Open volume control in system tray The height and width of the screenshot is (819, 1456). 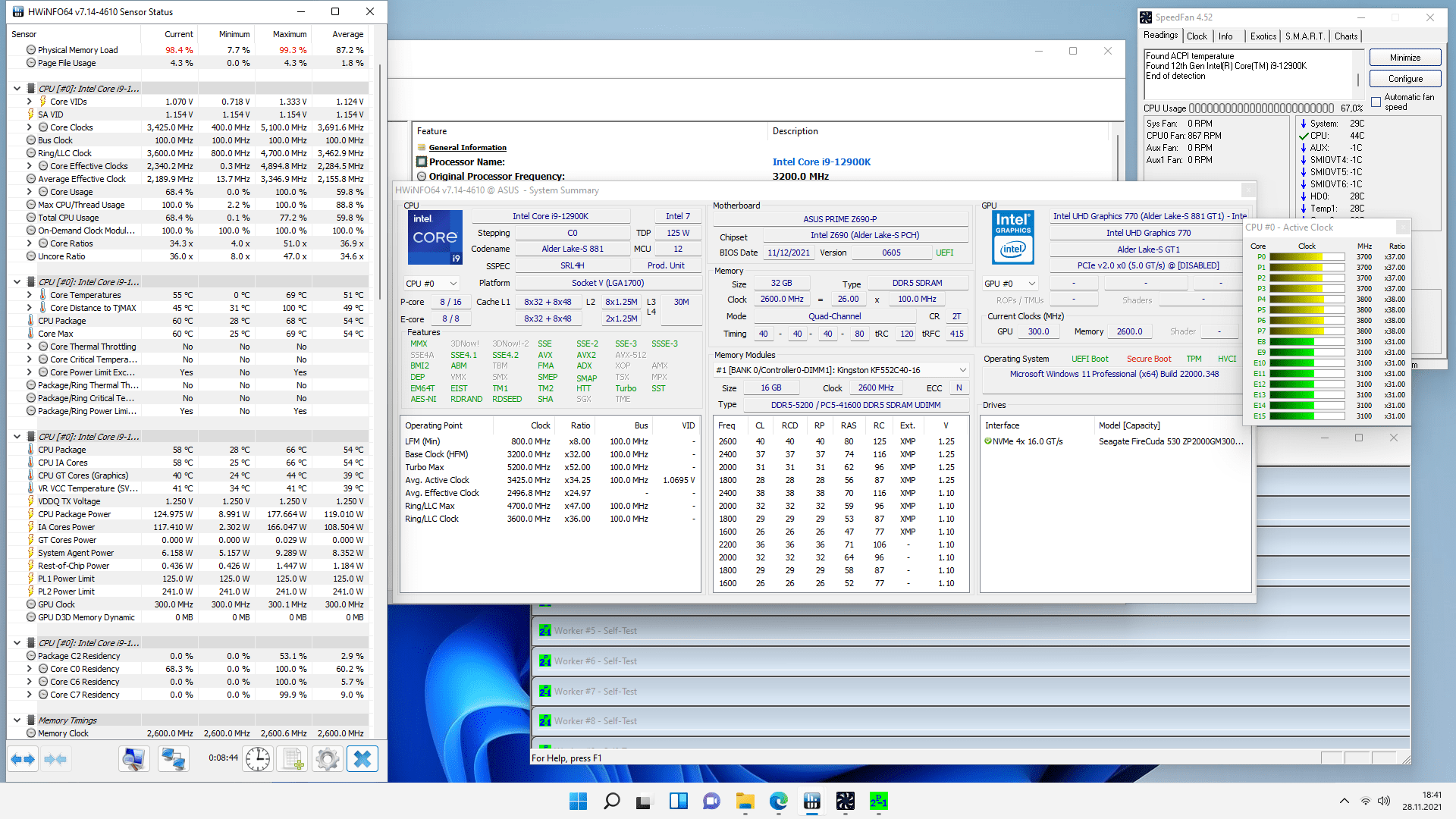(x=1384, y=801)
